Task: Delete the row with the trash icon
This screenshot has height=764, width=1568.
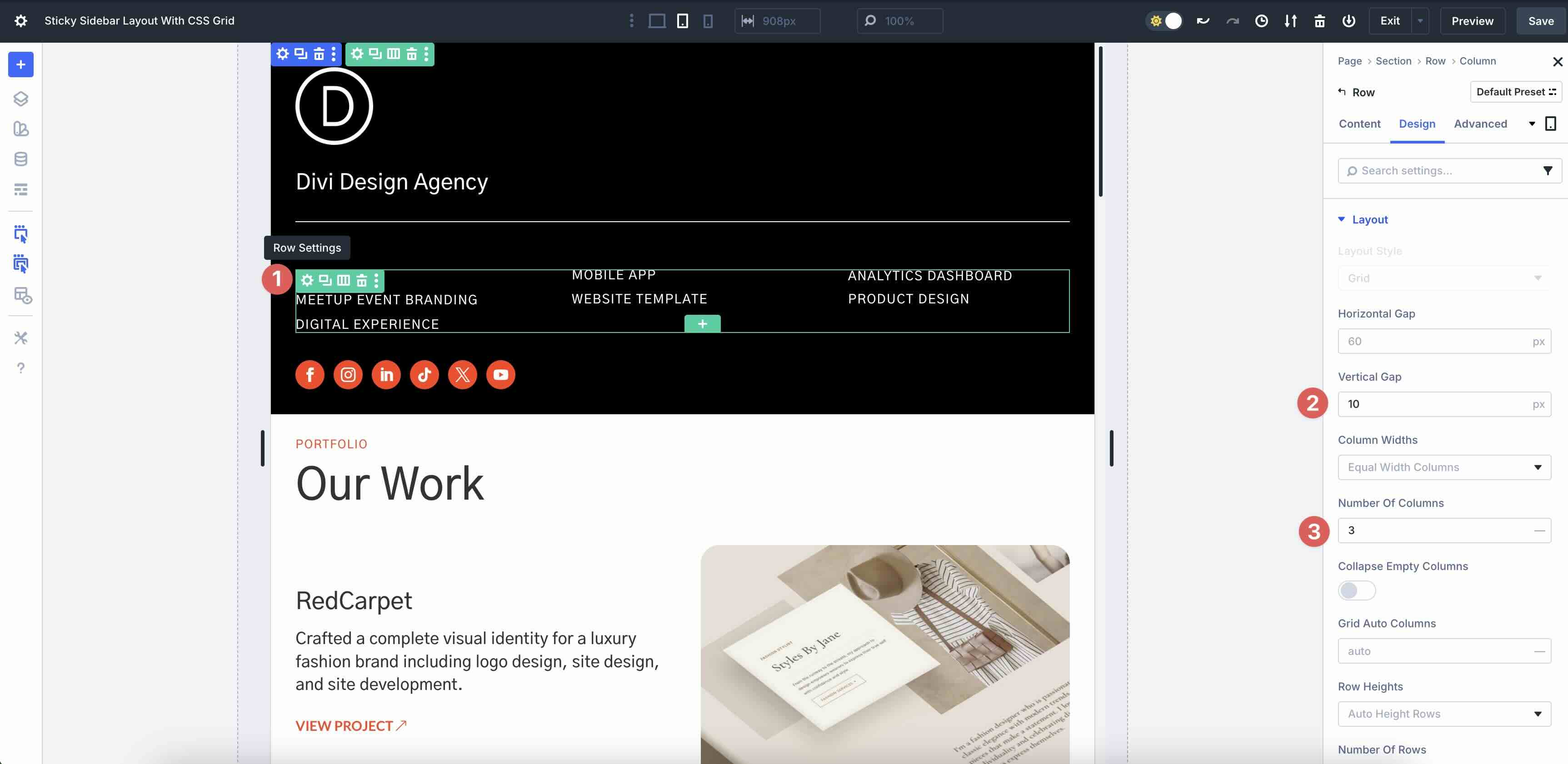Action: pyautogui.click(x=362, y=280)
